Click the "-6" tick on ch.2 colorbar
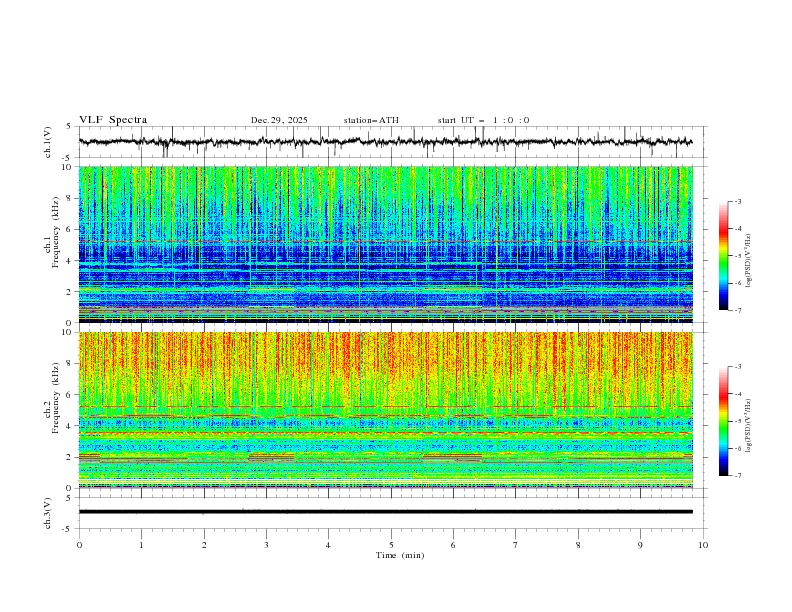Screen dimensions: 792x612 (737, 448)
